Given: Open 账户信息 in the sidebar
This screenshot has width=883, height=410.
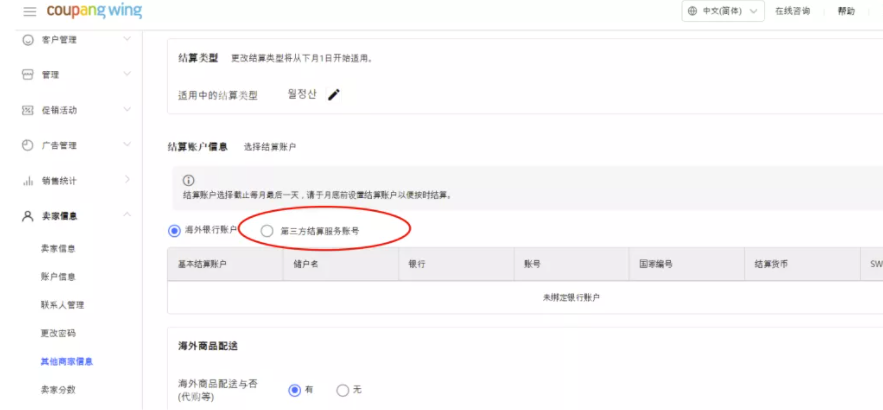Looking at the screenshot, I should tap(58, 277).
